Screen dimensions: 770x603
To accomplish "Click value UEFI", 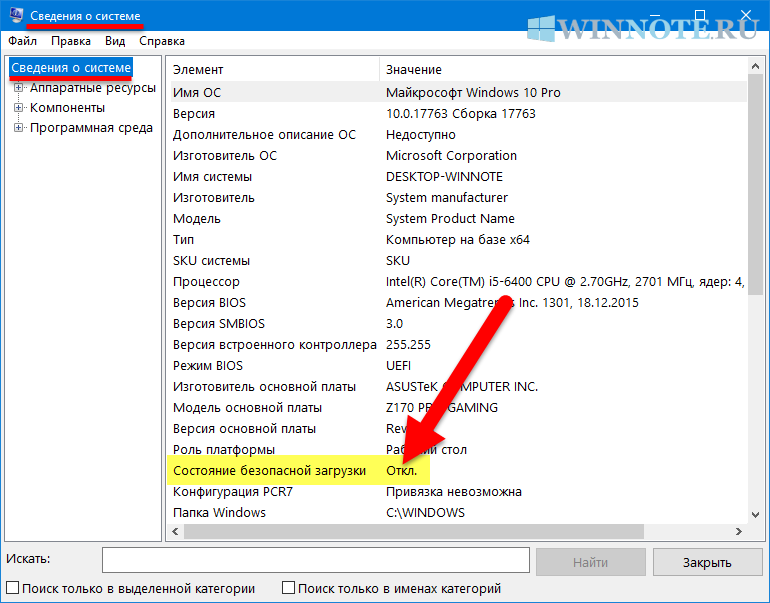I will click(398, 366).
